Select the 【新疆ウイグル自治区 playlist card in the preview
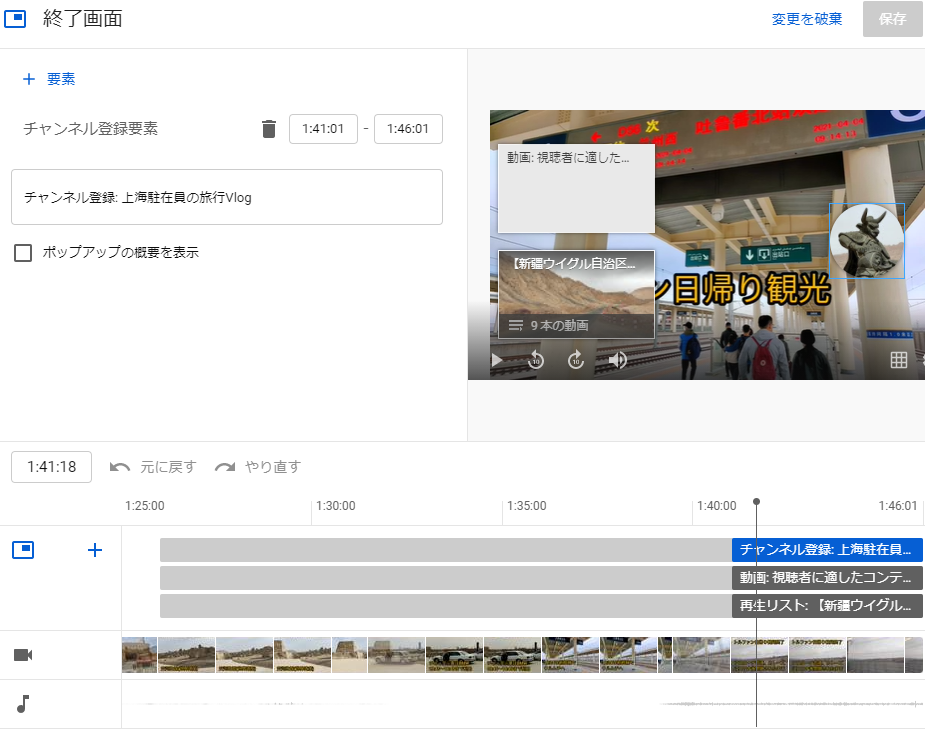This screenshot has height=732, width=925. point(576,294)
